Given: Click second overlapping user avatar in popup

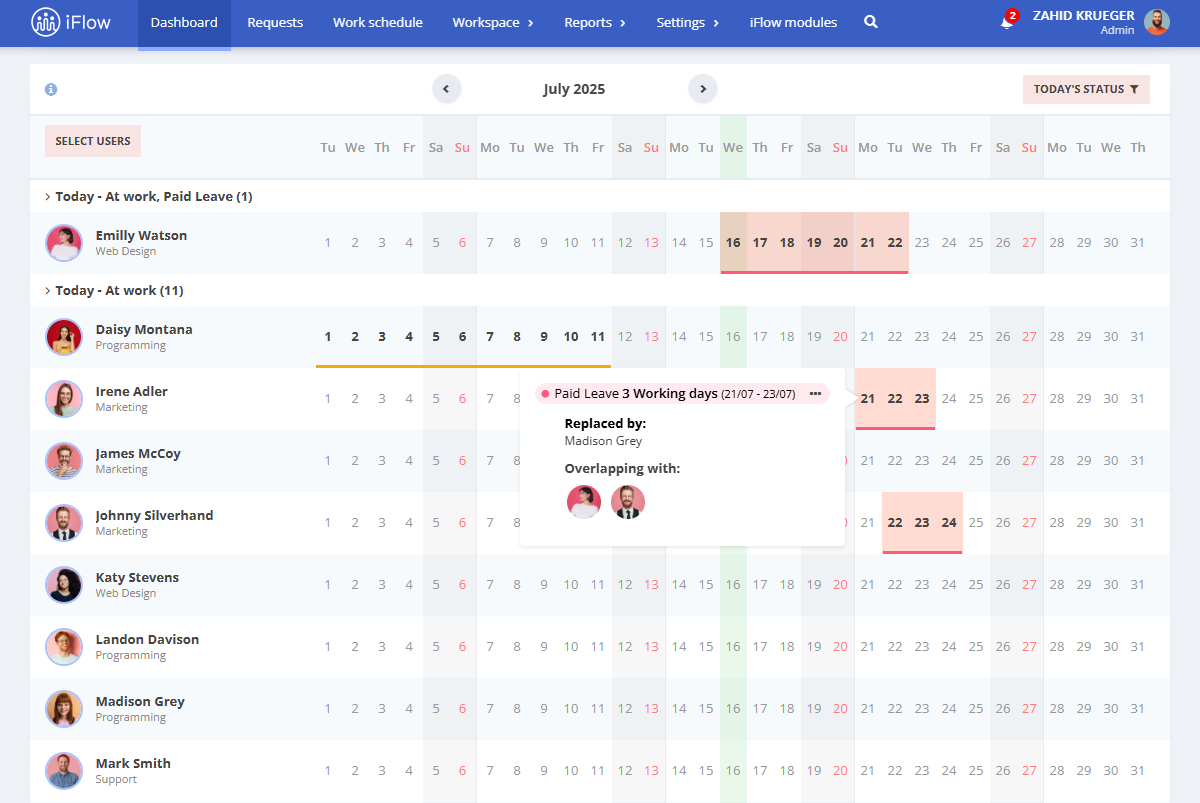Looking at the screenshot, I should pyautogui.click(x=628, y=502).
